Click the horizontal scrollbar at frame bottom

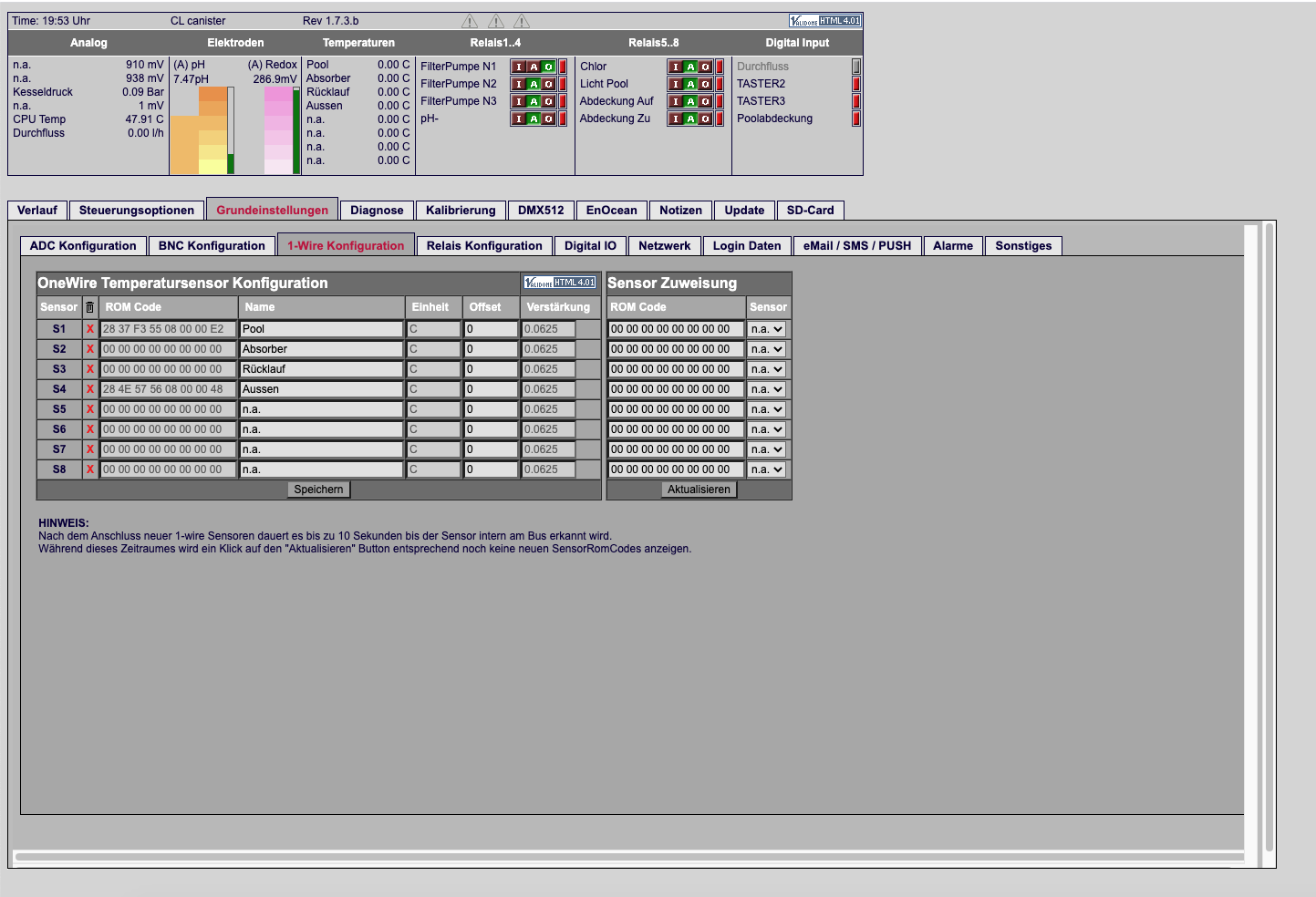(629, 857)
